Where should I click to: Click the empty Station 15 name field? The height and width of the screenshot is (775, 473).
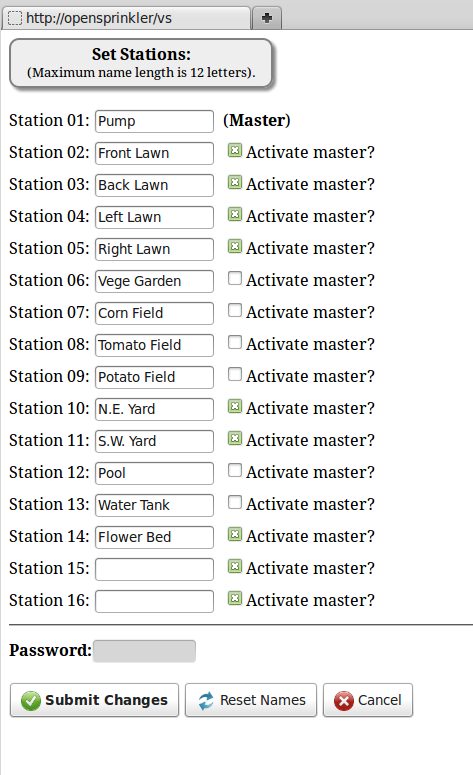point(154,569)
